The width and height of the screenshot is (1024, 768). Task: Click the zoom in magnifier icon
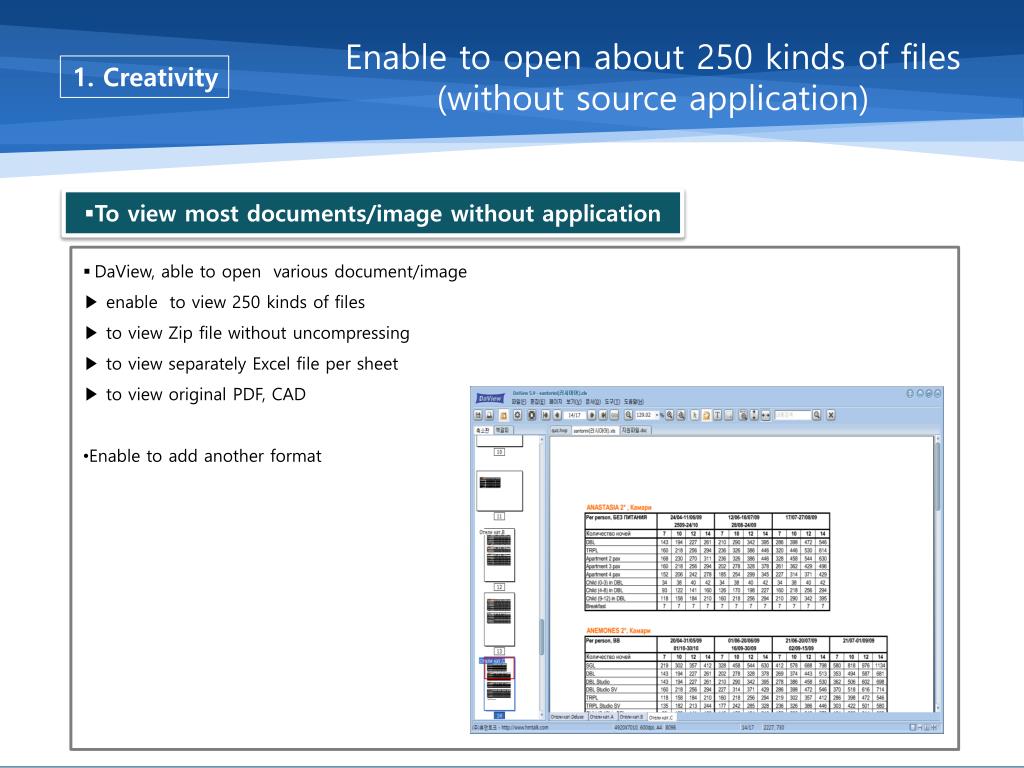(669, 415)
